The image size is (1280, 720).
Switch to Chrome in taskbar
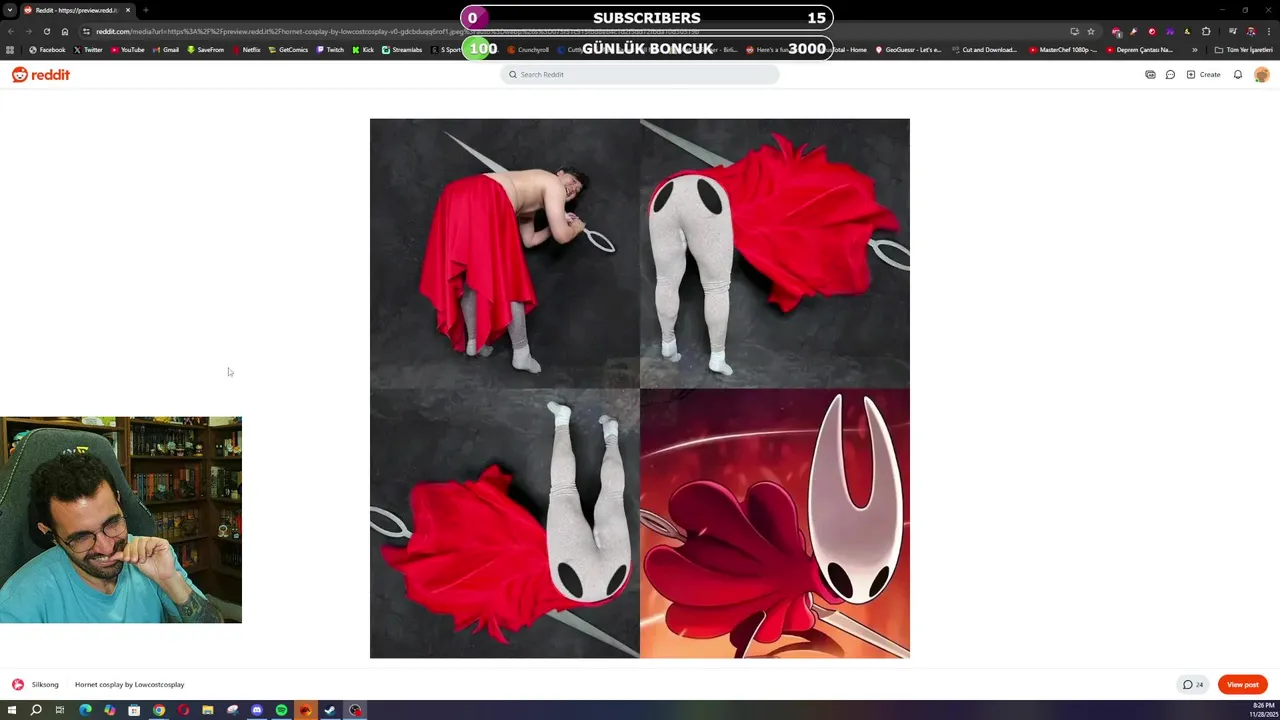click(159, 710)
